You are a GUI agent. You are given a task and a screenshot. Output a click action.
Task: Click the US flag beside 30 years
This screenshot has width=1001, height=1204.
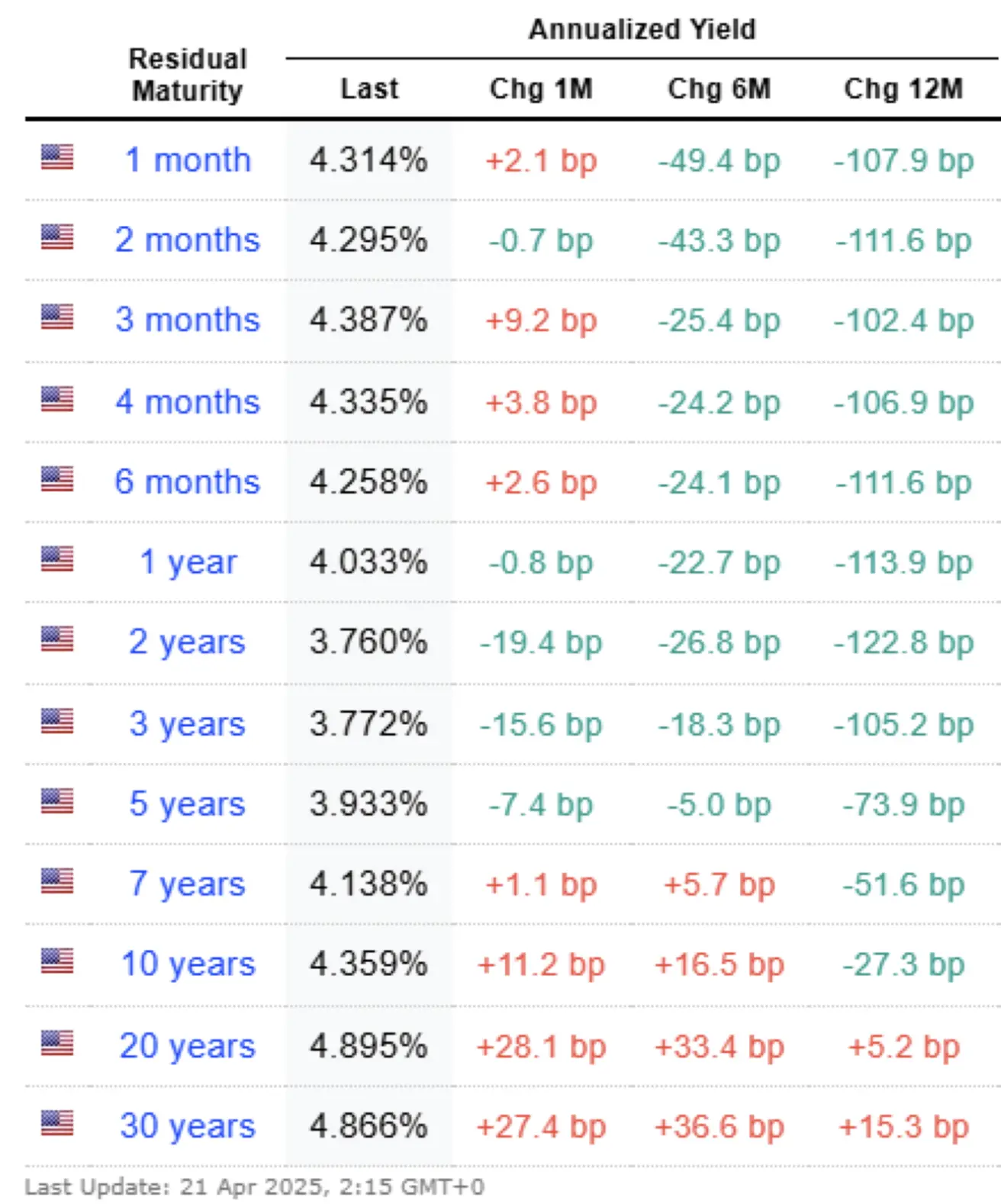click(x=57, y=1122)
